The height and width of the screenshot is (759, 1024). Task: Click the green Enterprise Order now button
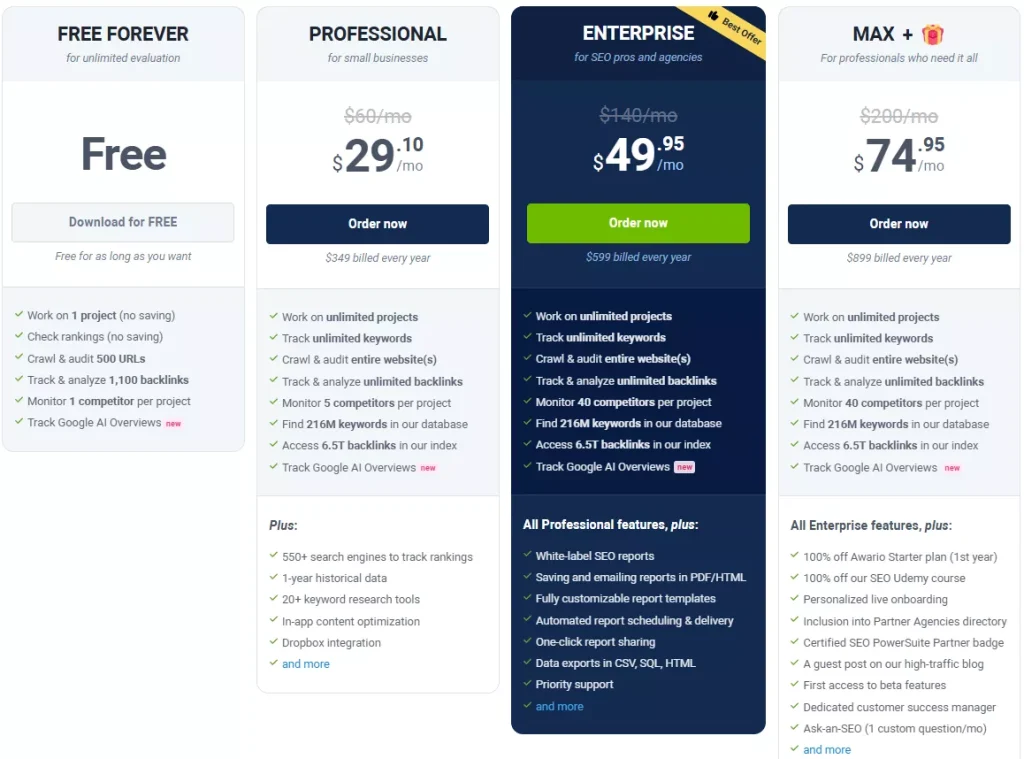638,223
